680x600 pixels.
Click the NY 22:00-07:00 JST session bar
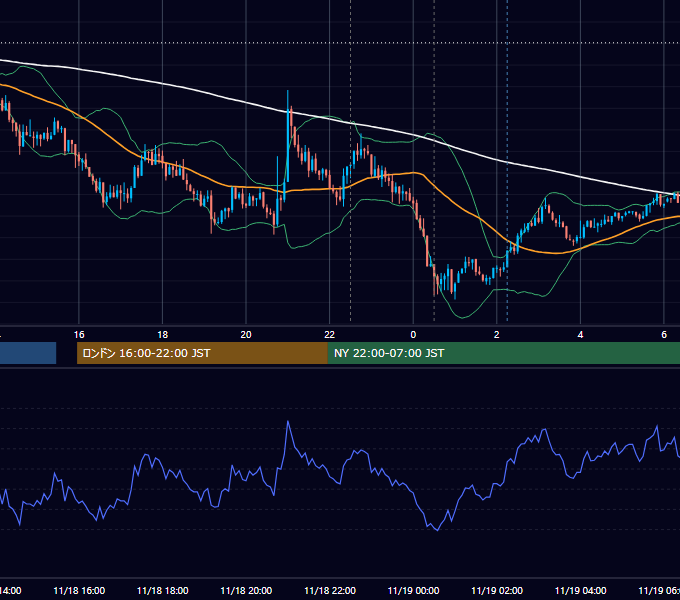click(x=503, y=353)
